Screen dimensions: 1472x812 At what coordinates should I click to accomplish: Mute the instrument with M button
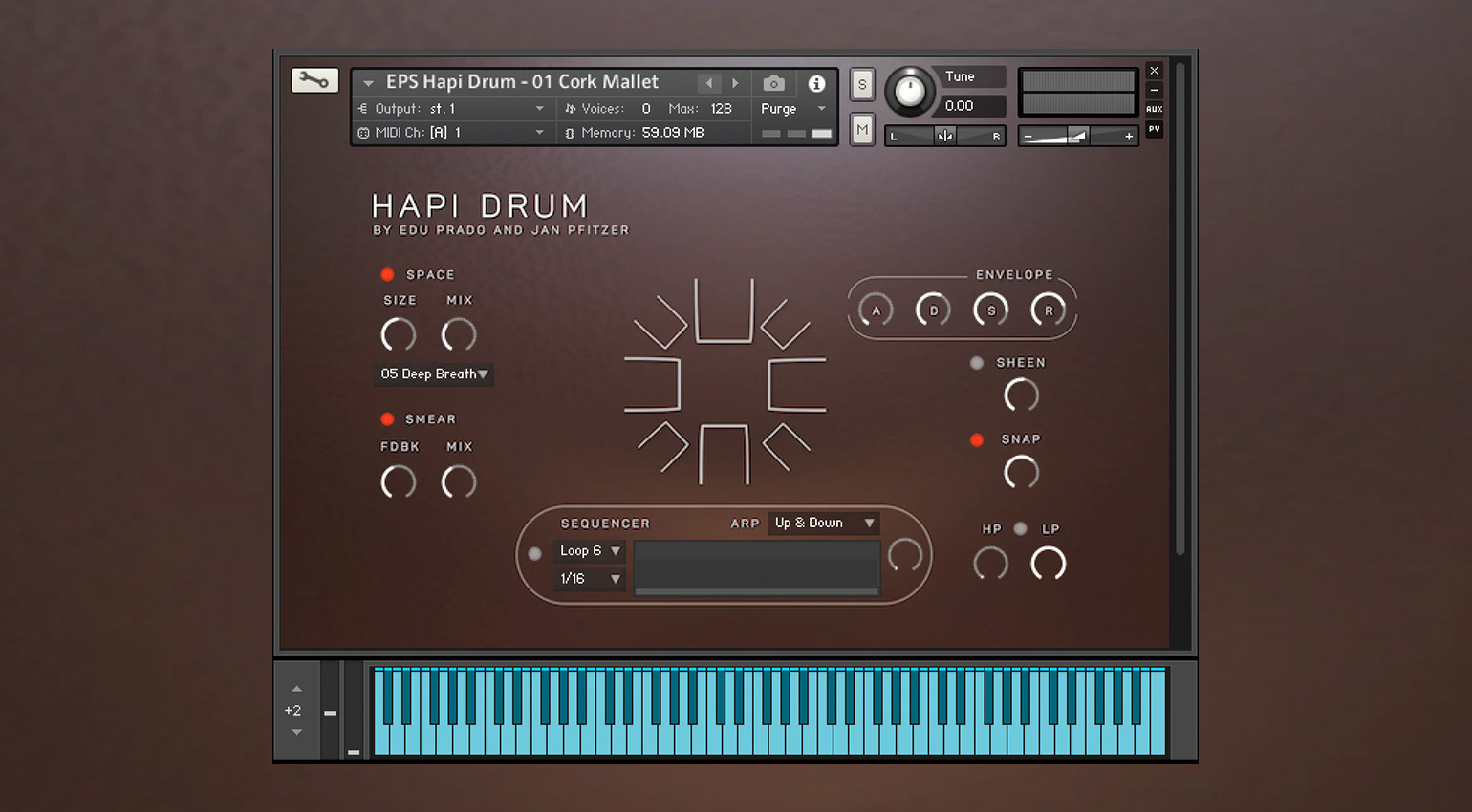click(x=862, y=129)
